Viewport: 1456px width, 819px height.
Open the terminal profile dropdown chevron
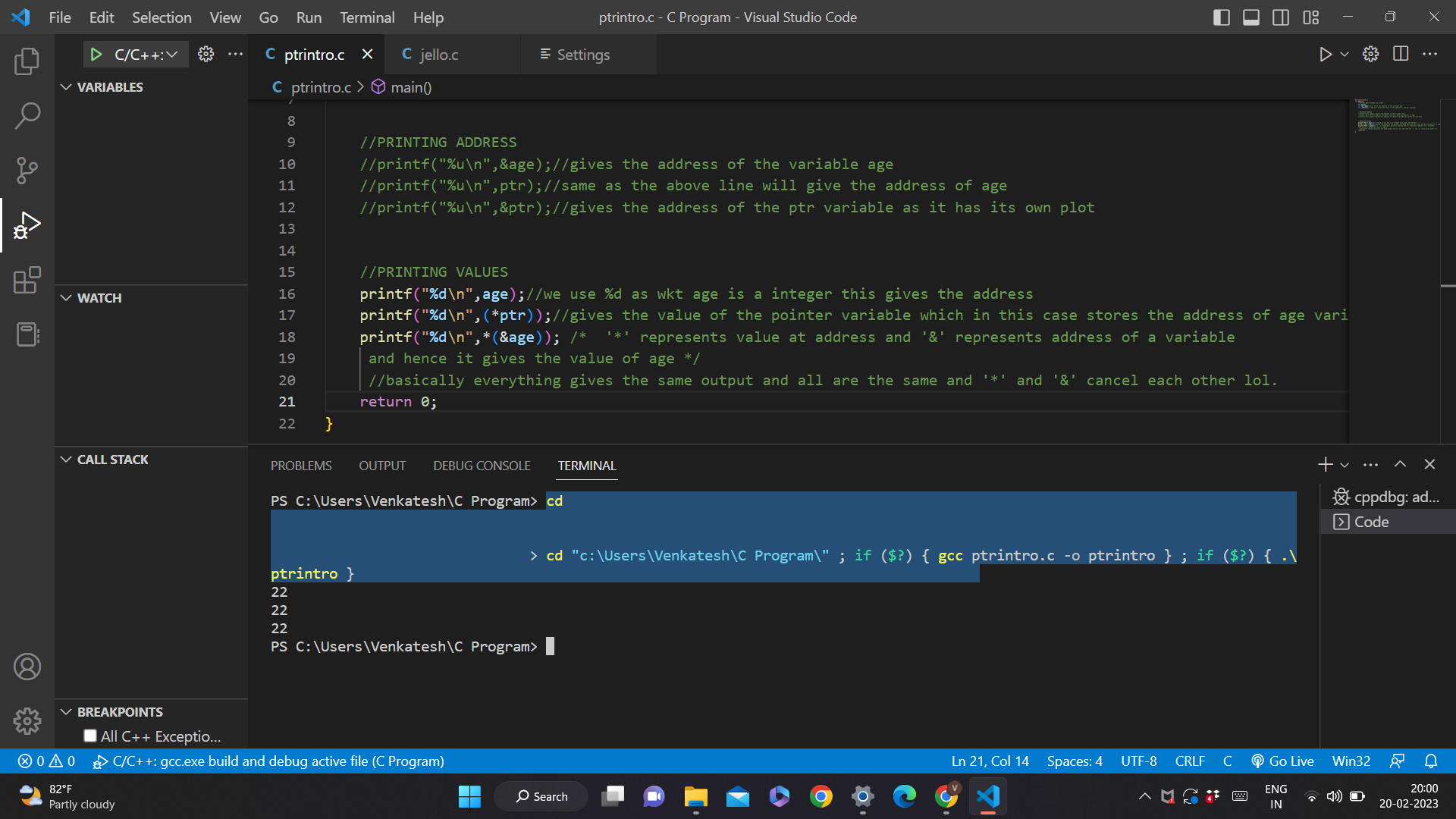[1344, 463]
